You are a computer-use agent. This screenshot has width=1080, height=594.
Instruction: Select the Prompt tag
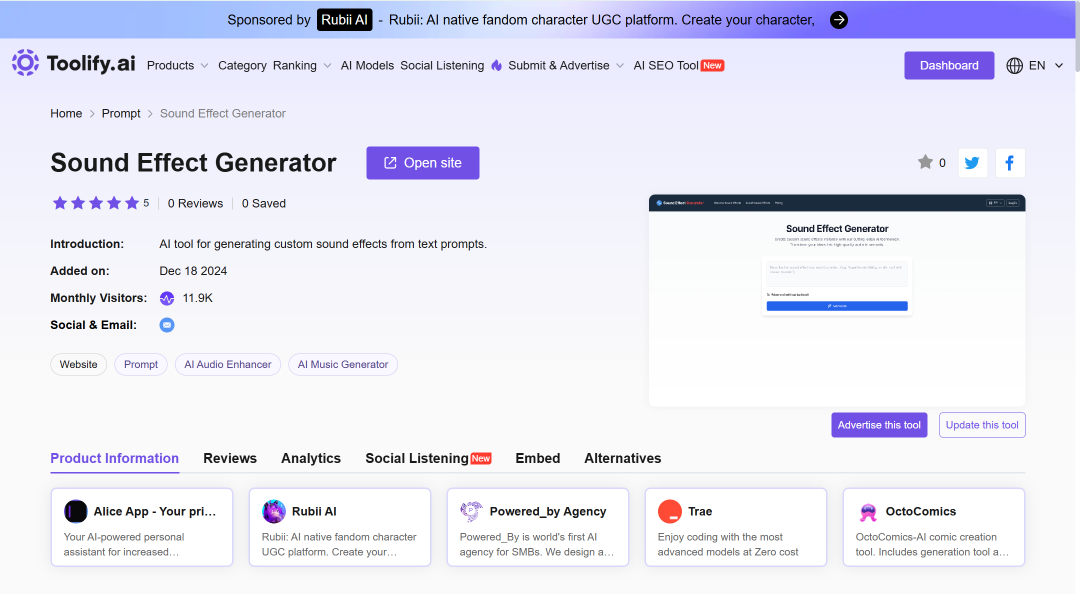click(x=141, y=365)
